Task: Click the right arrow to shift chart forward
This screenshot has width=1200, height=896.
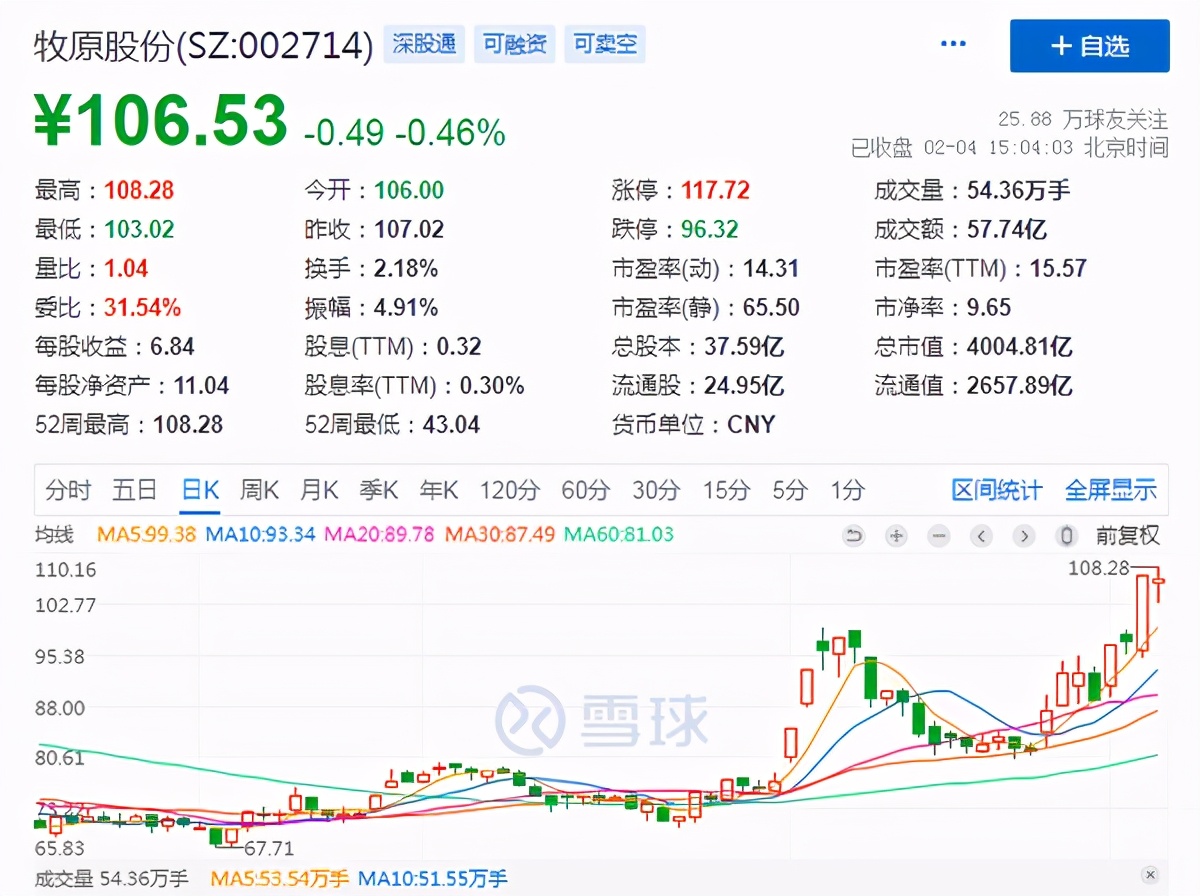Action: click(1024, 536)
